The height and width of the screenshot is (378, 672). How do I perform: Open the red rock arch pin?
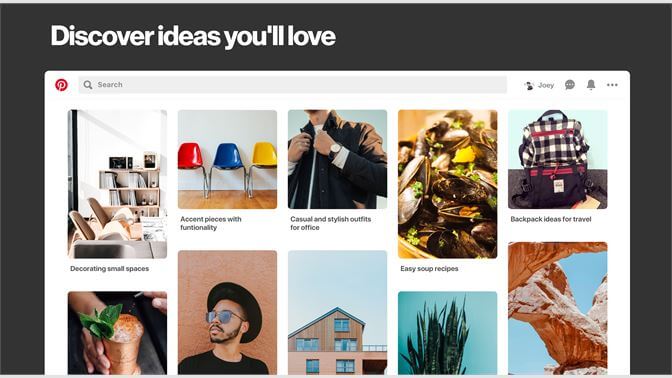pyautogui.click(x=558, y=308)
